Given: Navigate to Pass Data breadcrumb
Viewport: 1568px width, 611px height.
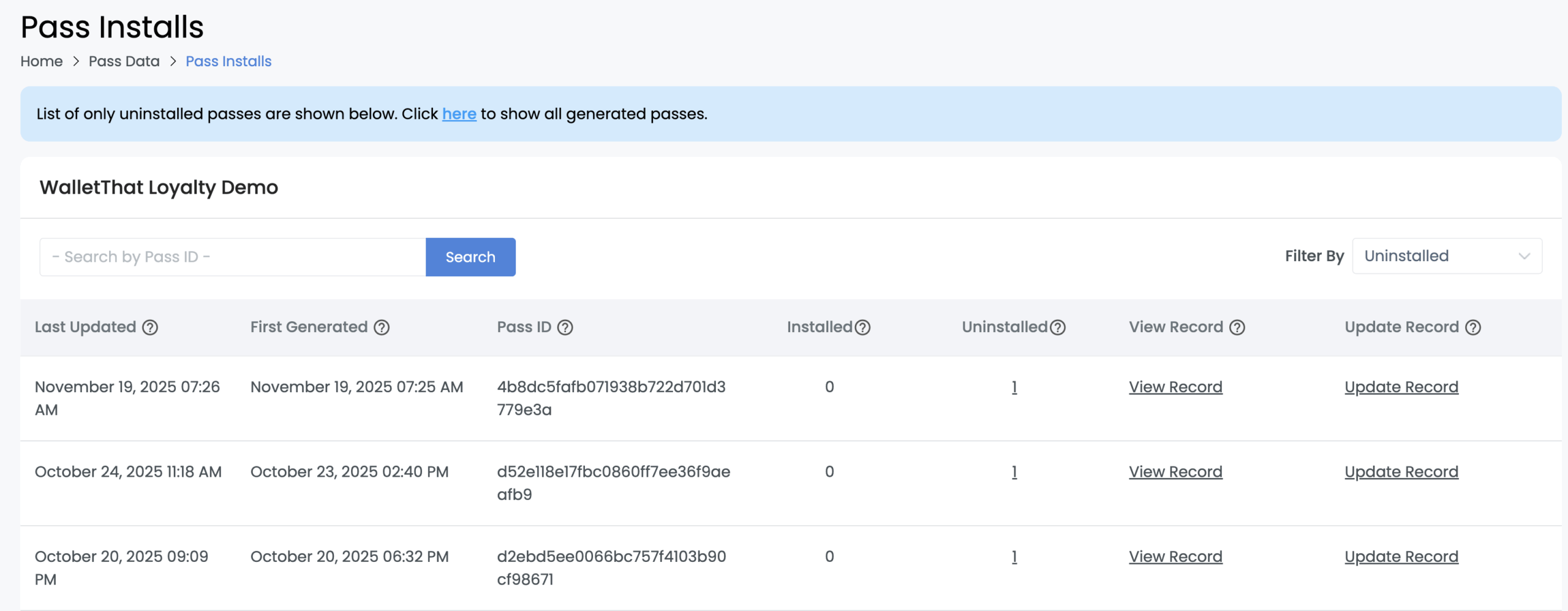Looking at the screenshot, I should click(124, 61).
